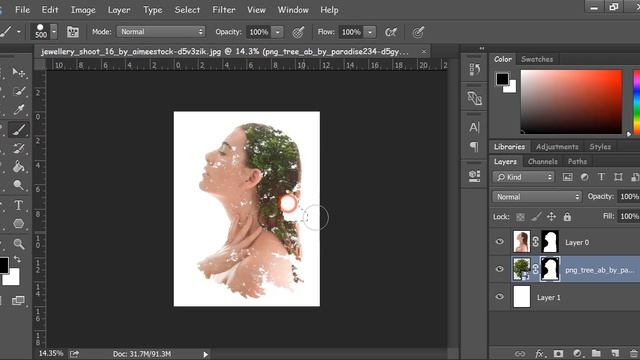Image resolution: width=640 pixels, height=360 pixels.
Task: Open the Filter menu
Action: click(x=224, y=10)
